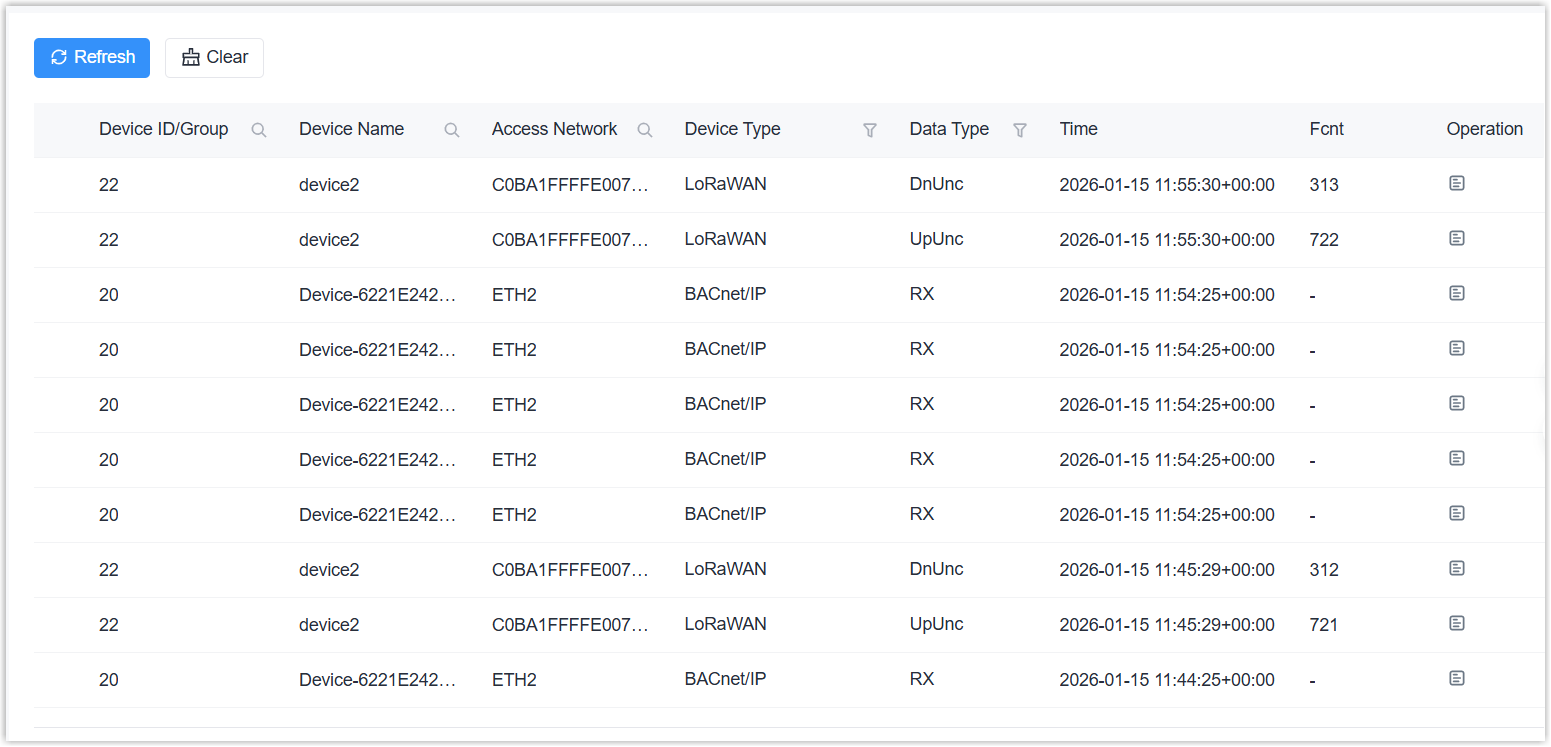Click search icon for Access Network column
This screenshot has height=747, width=1551.
645,130
